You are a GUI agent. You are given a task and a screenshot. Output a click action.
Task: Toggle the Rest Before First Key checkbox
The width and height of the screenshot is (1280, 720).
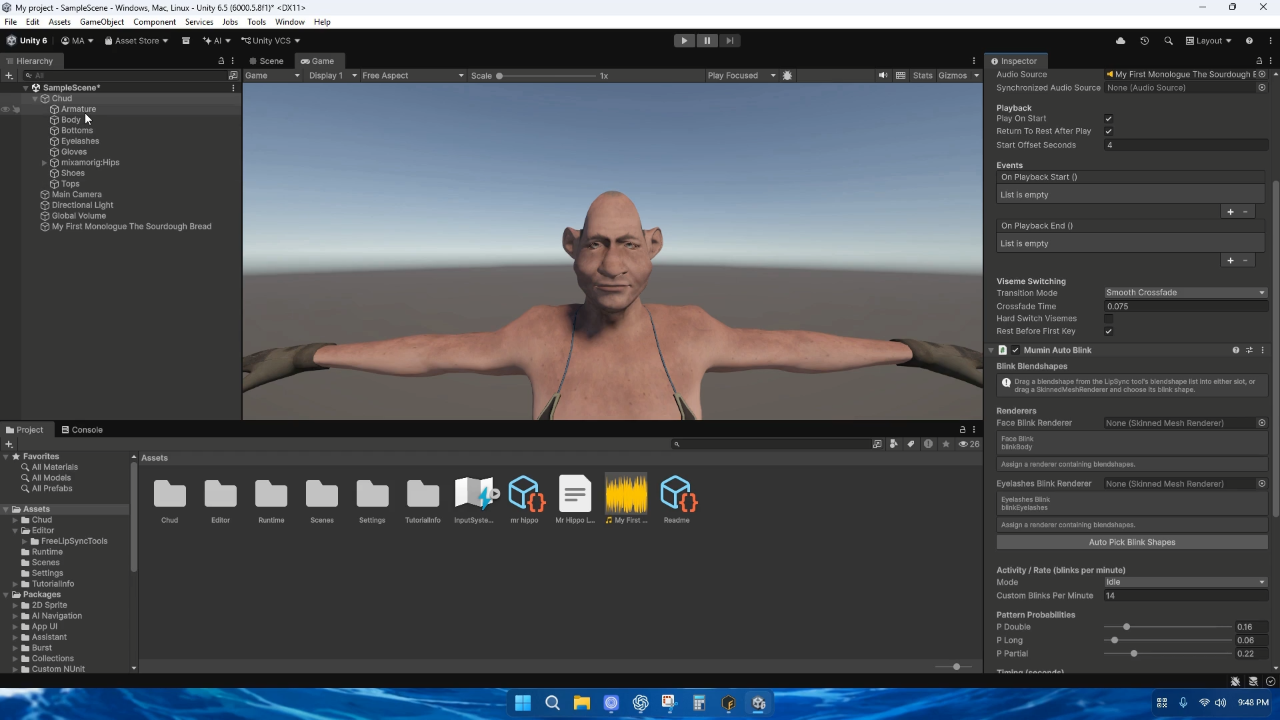1108,331
